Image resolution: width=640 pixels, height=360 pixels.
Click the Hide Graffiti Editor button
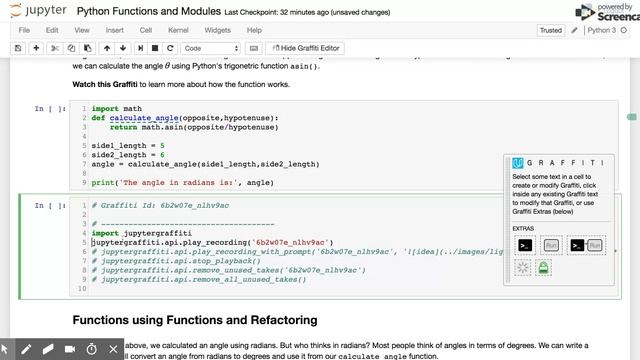[x=305, y=48]
